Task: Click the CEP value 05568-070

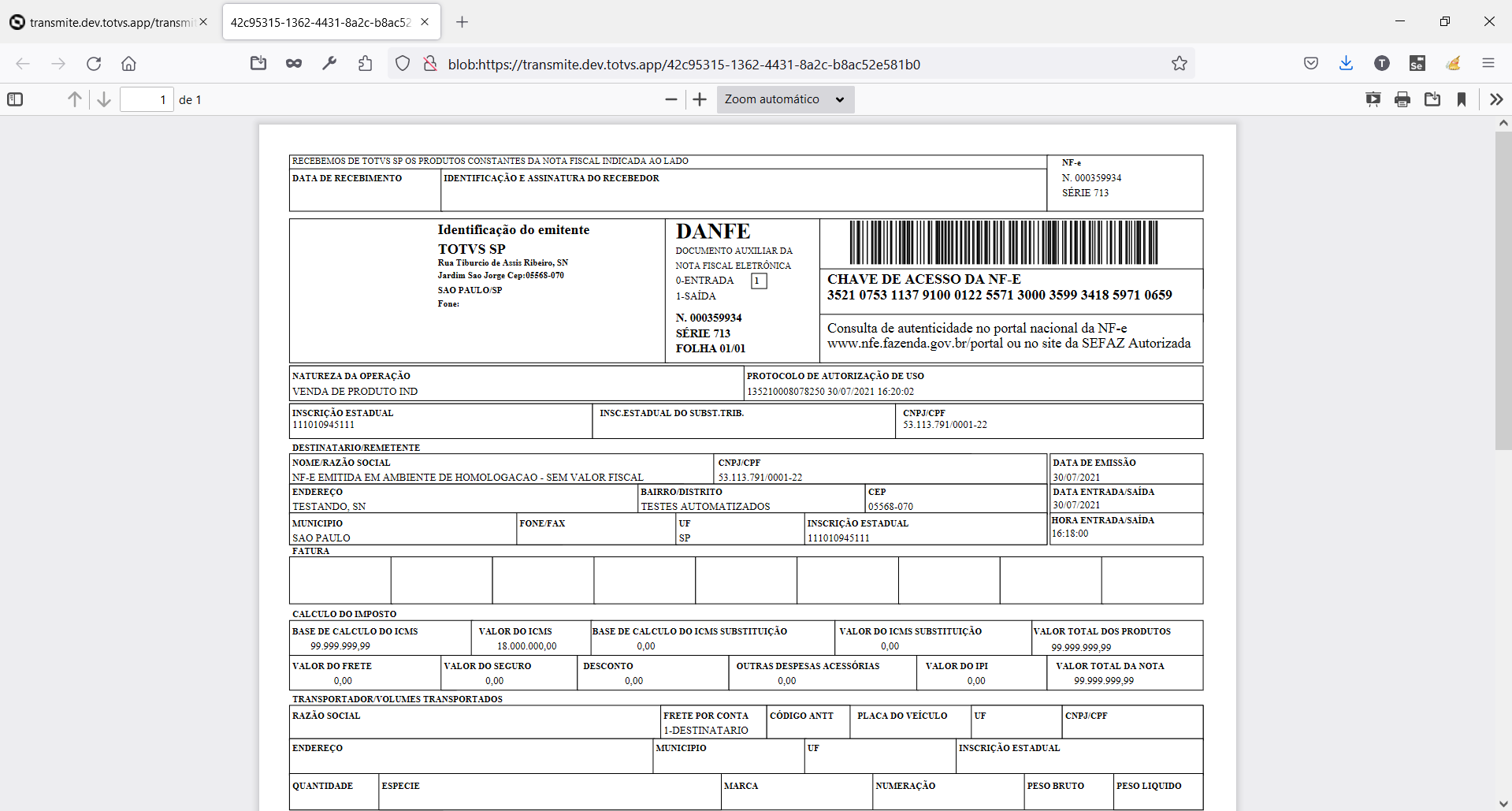Action: pos(890,507)
